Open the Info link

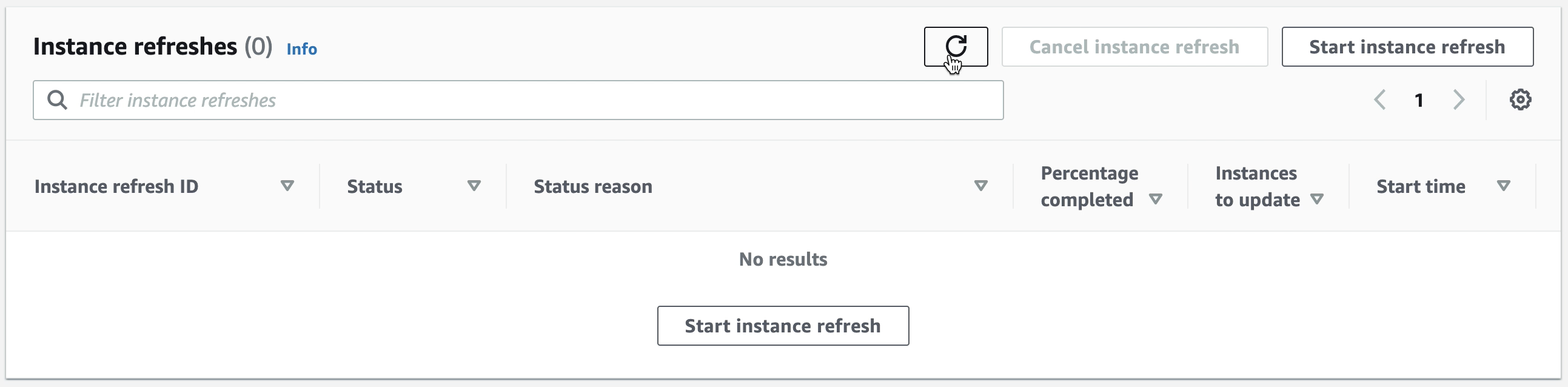pos(302,49)
